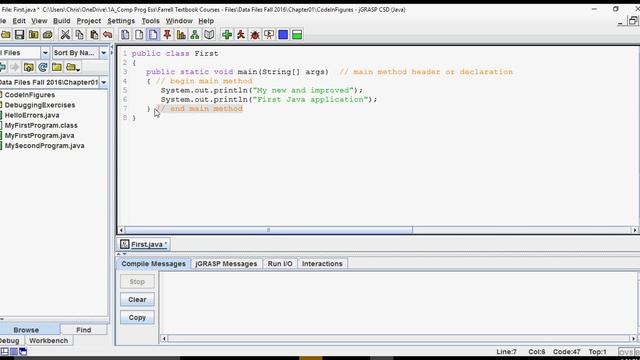Click the run in canvas presenter icon

pyautogui.click(x=269, y=35)
